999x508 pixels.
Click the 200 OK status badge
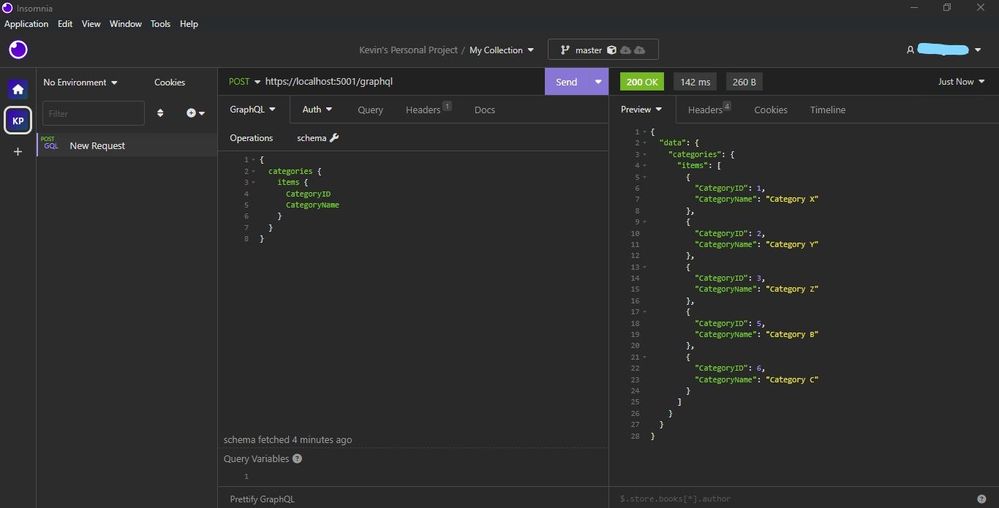click(642, 82)
